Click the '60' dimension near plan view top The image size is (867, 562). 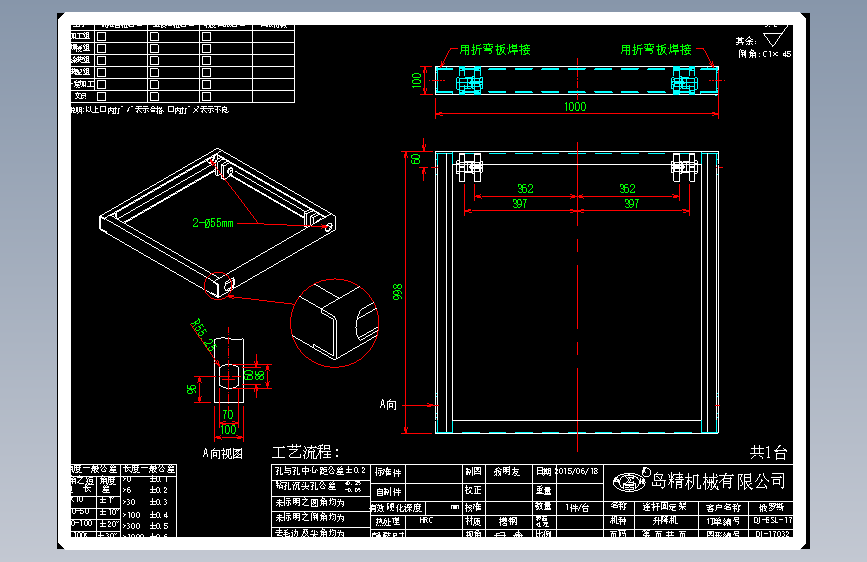(x=415, y=159)
